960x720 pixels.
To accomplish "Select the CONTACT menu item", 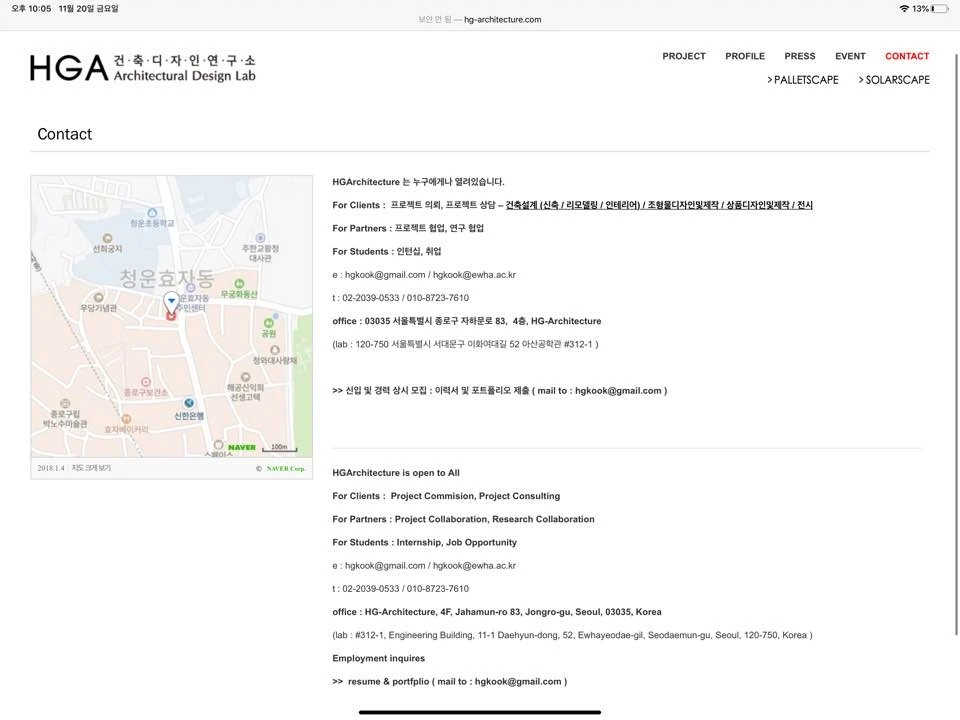I will 907,56.
